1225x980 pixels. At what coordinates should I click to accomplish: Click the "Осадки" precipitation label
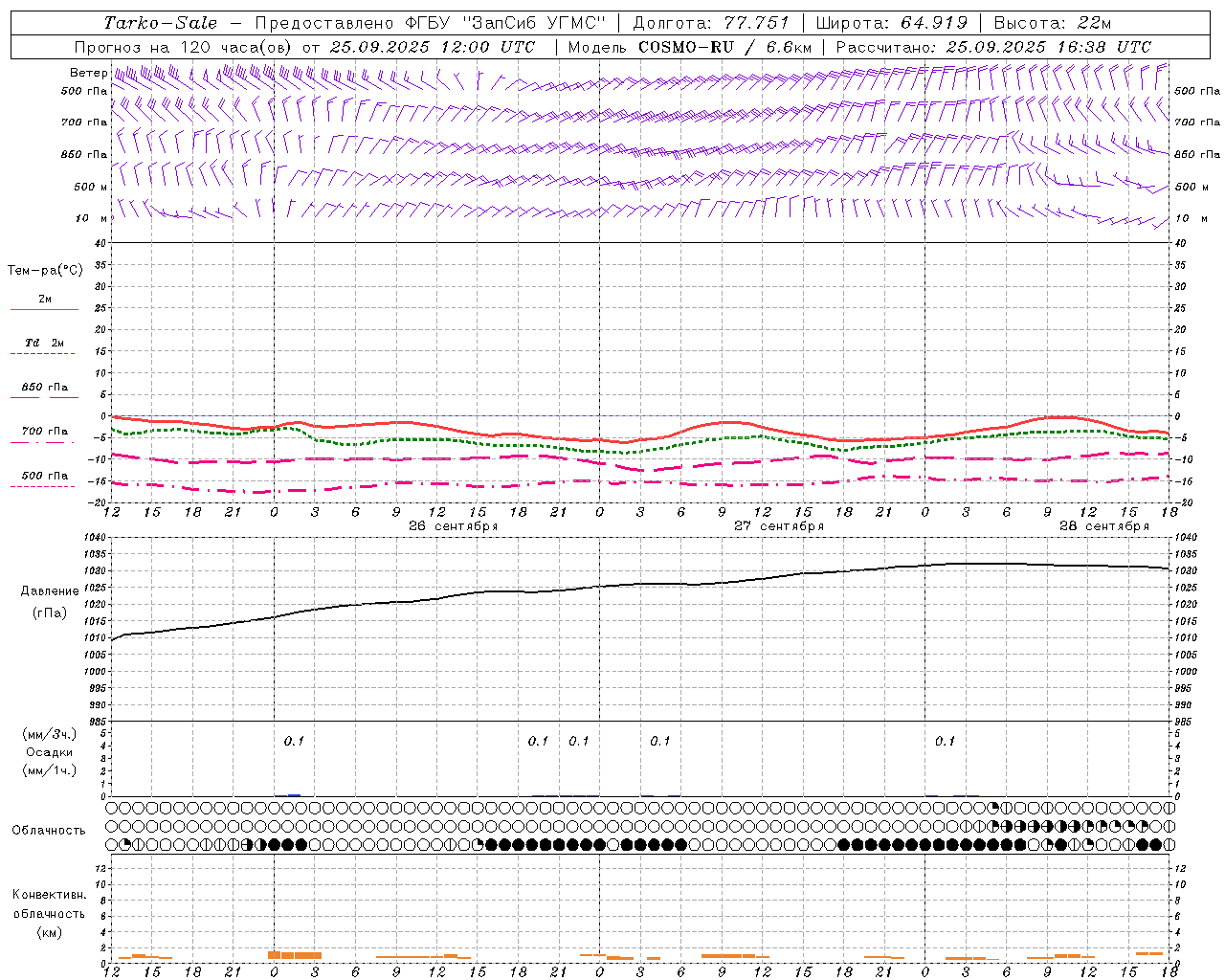click(x=50, y=752)
